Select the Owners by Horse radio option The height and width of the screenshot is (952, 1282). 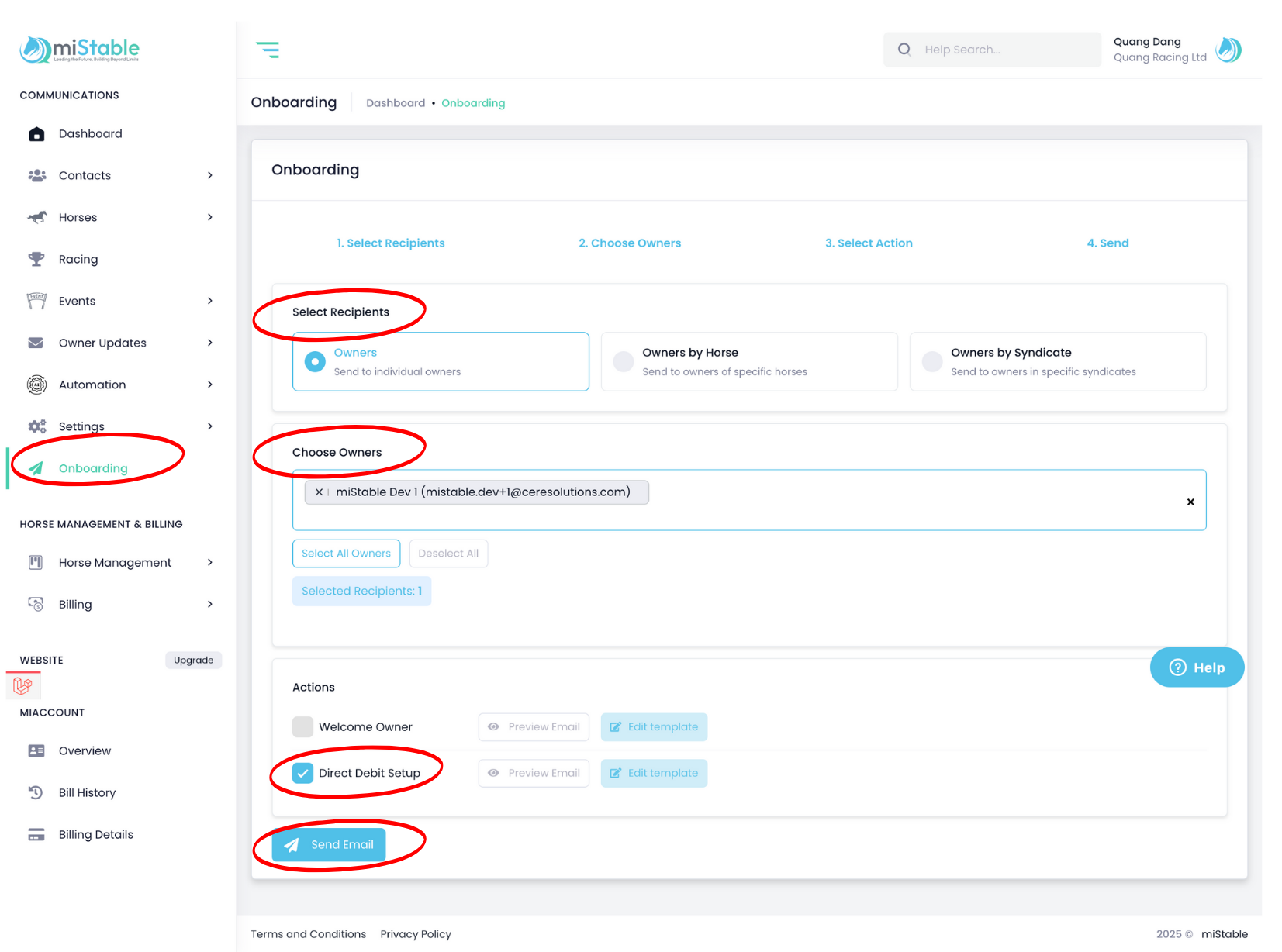[624, 362]
